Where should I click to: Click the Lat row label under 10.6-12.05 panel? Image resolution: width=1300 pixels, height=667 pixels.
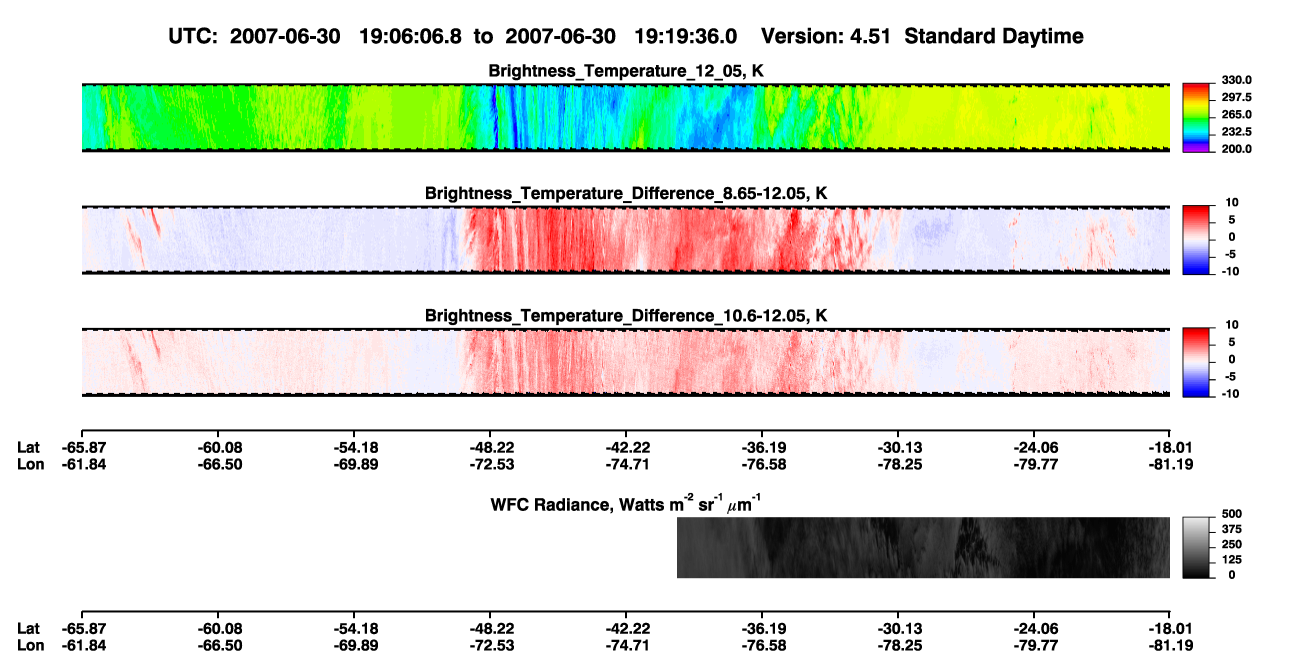tap(29, 447)
